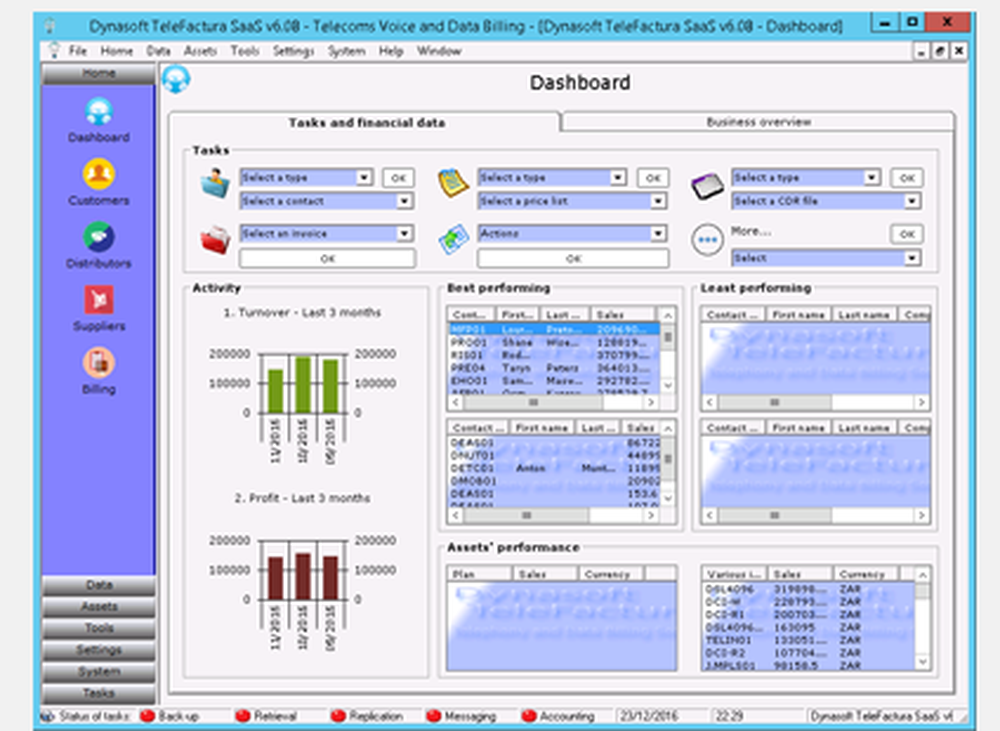
Task: Click the Accounting red status indicator
Action: (529, 716)
